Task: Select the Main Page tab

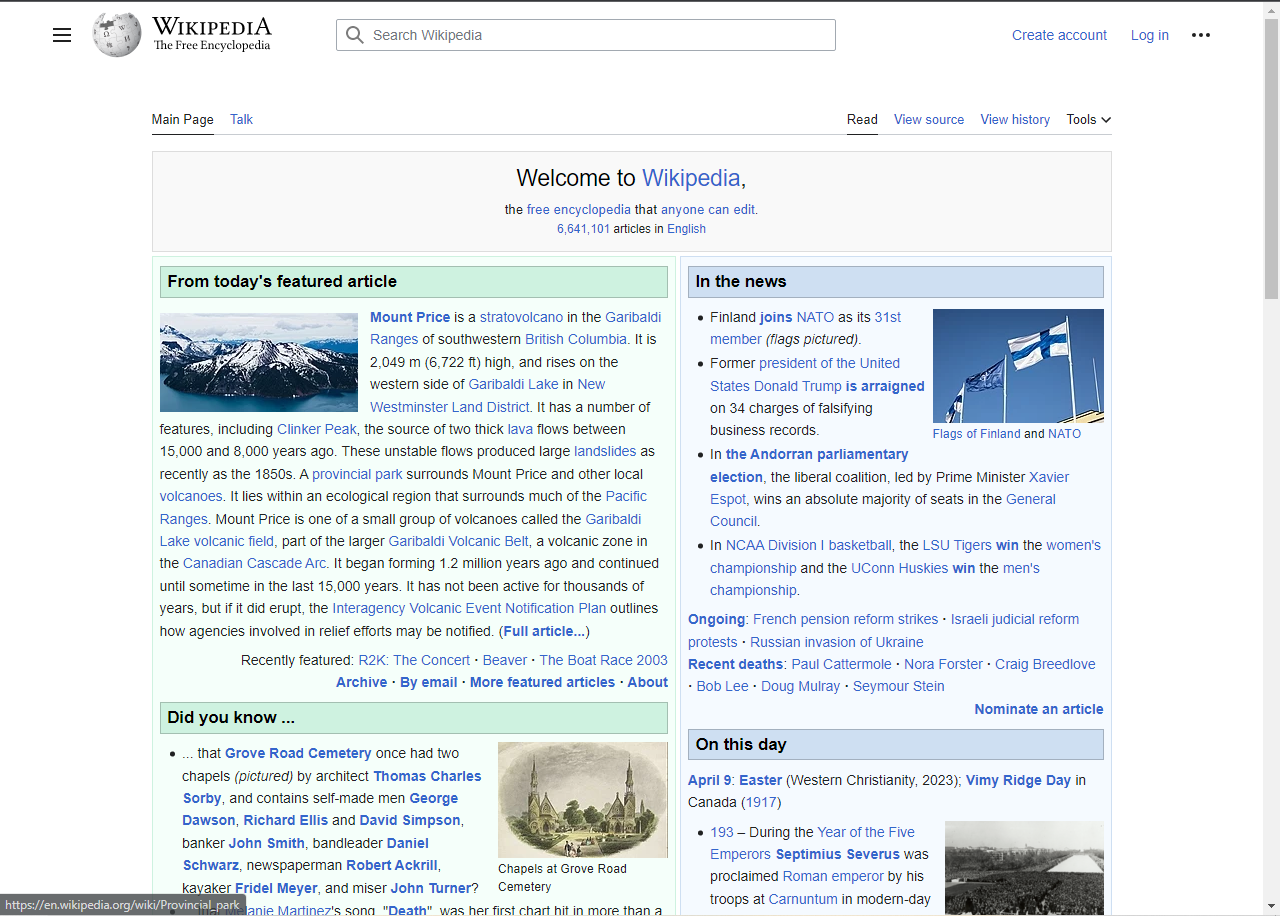Action: pyautogui.click(x=183, y=119)
